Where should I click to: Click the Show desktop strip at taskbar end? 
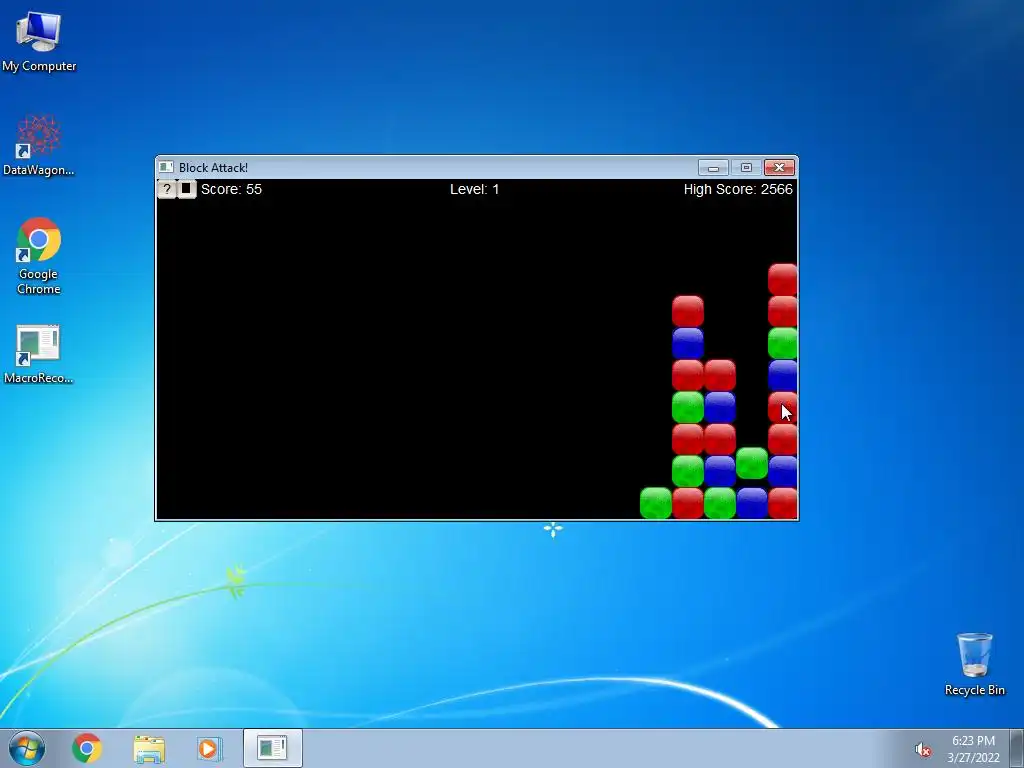pyautogui.click(x=1017, y=748)
